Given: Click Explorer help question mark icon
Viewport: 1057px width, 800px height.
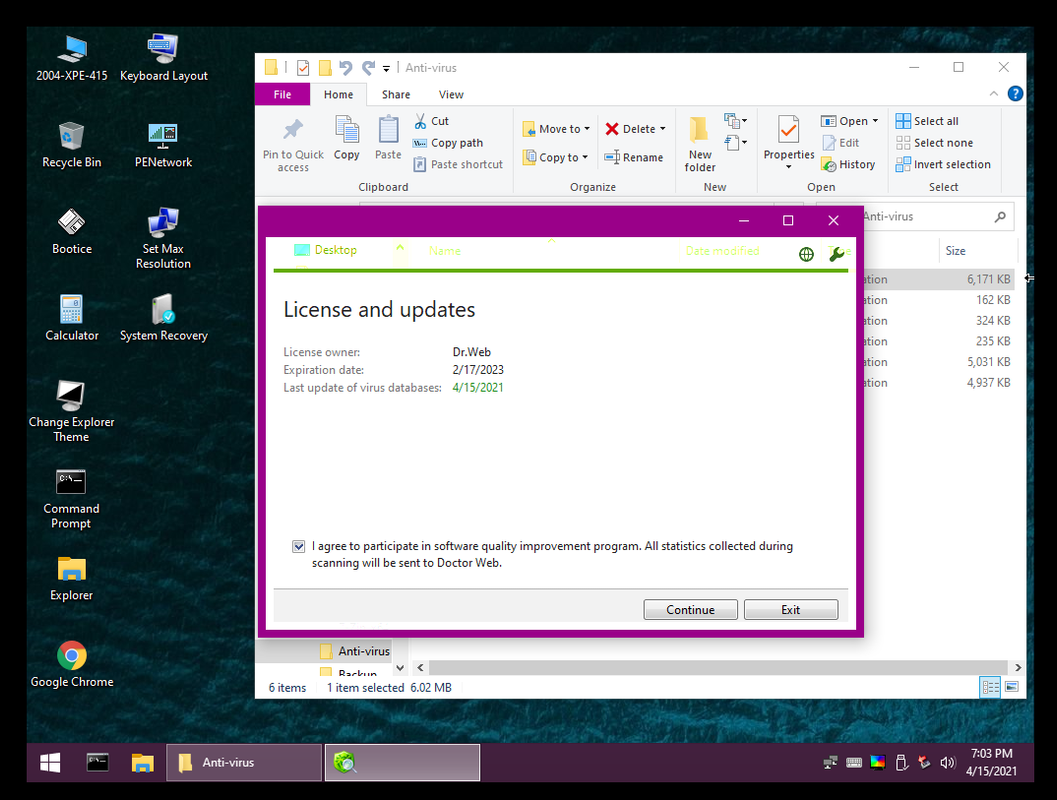Looking at the screenshot, I should (1015, 94).
